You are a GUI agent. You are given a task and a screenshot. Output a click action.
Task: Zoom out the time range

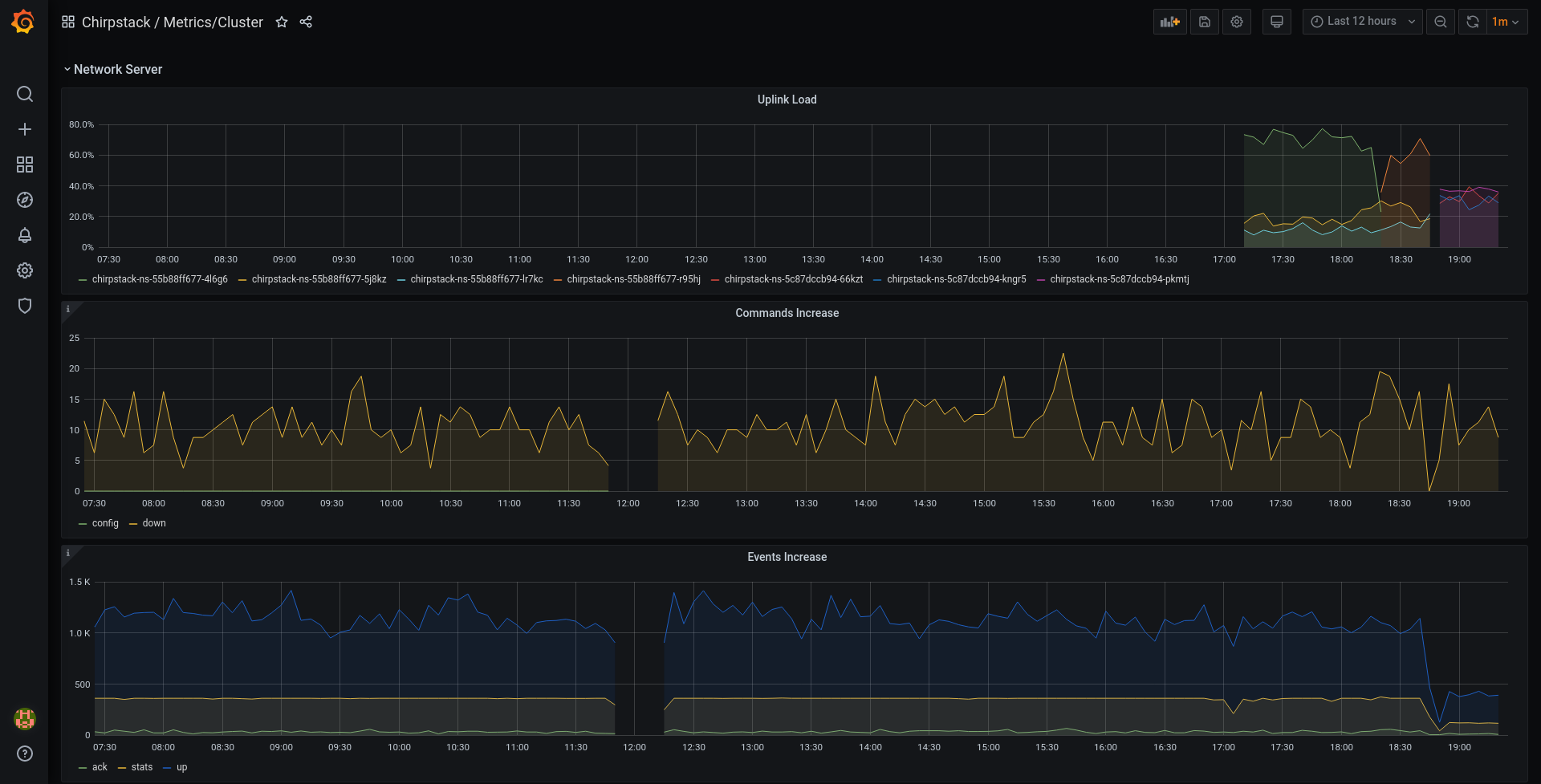tap(1440, 22)
